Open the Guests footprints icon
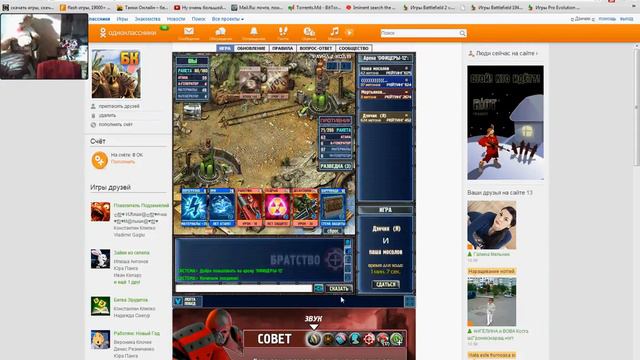Image resolution: width=640 pixels, height=360 pixels. pos(283,32)
